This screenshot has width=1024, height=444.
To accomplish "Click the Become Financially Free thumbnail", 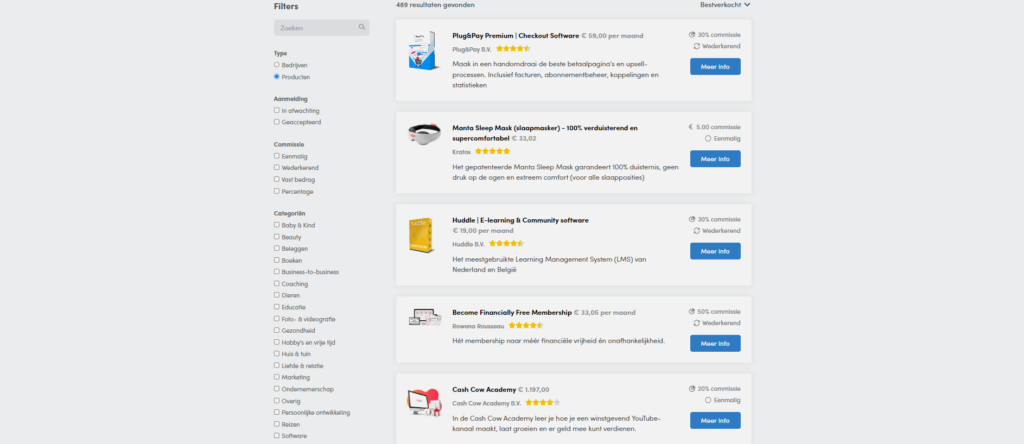I will 424,318.
